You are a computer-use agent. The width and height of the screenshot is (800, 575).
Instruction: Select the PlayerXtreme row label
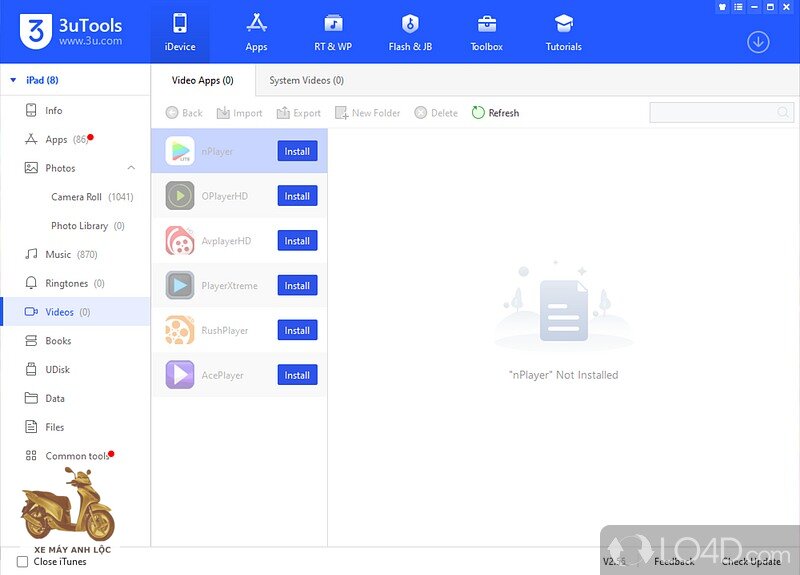click(230, 286)
